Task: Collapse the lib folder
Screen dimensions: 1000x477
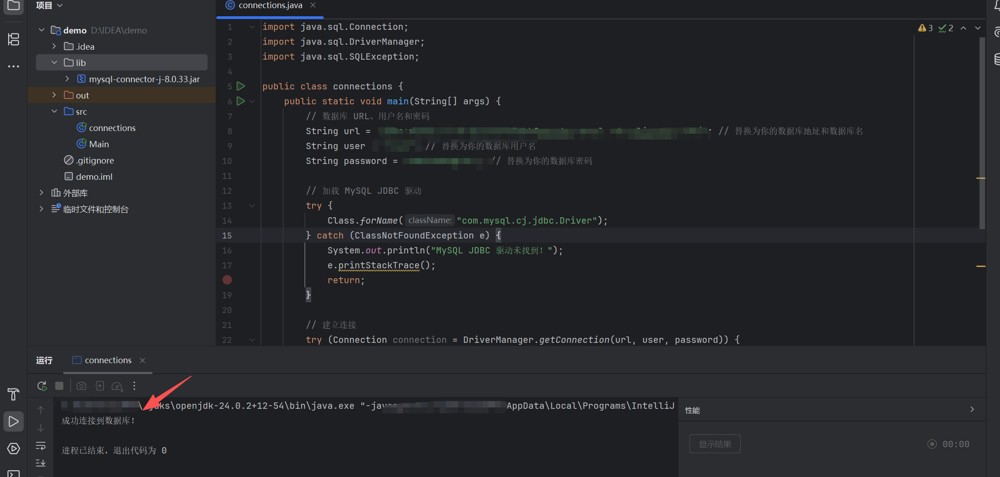Action: [x=54, y=62]
